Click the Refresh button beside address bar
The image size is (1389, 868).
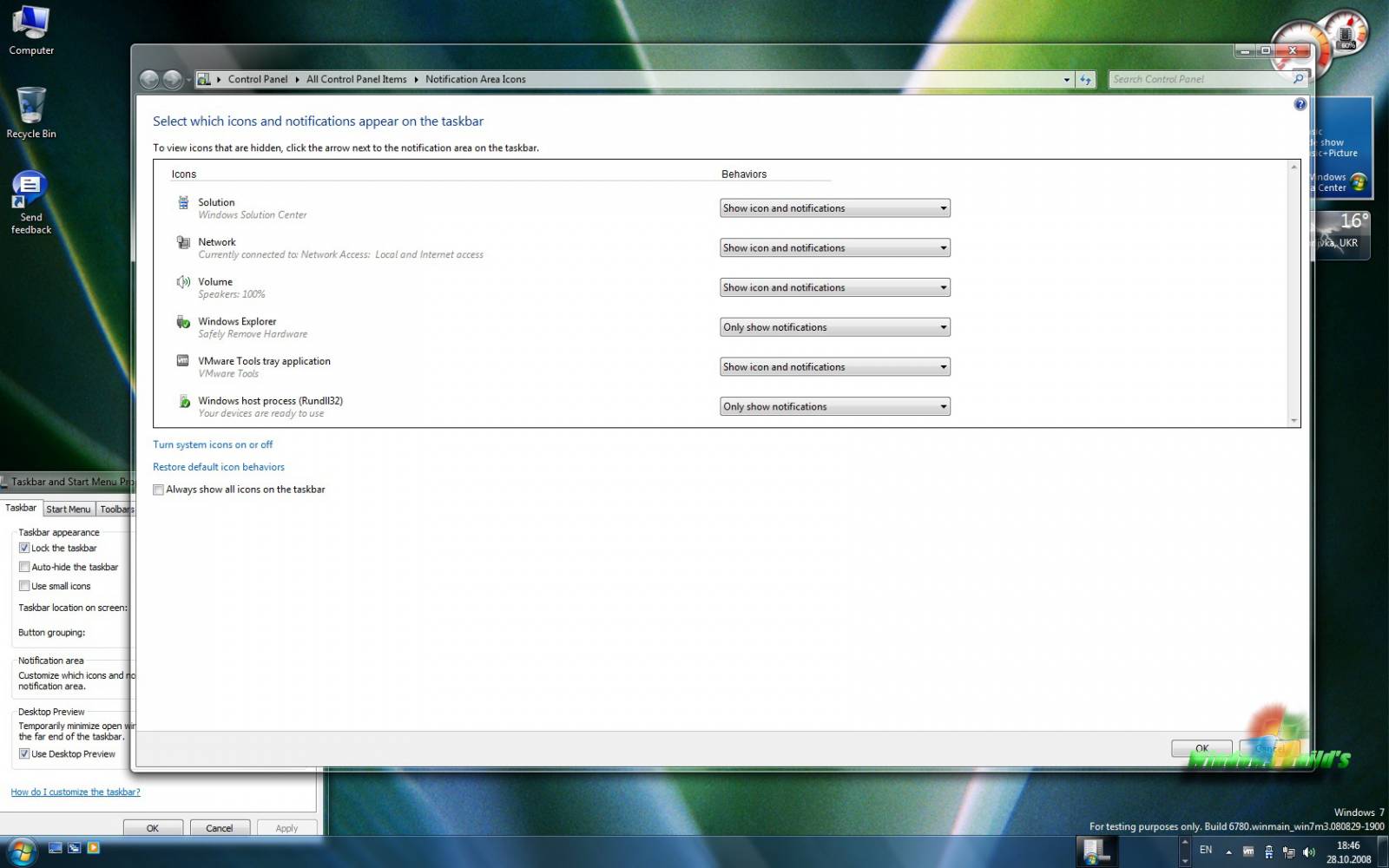click(1085, 79)
